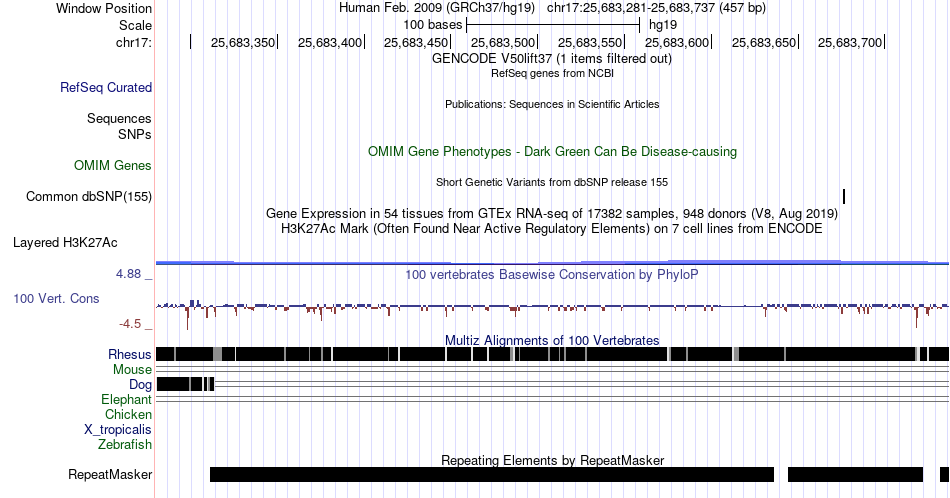The height and width of the screenshot is (498, 950).
Task: Click the dbSNP variant tick mark
Action: [x=844, y=196]
